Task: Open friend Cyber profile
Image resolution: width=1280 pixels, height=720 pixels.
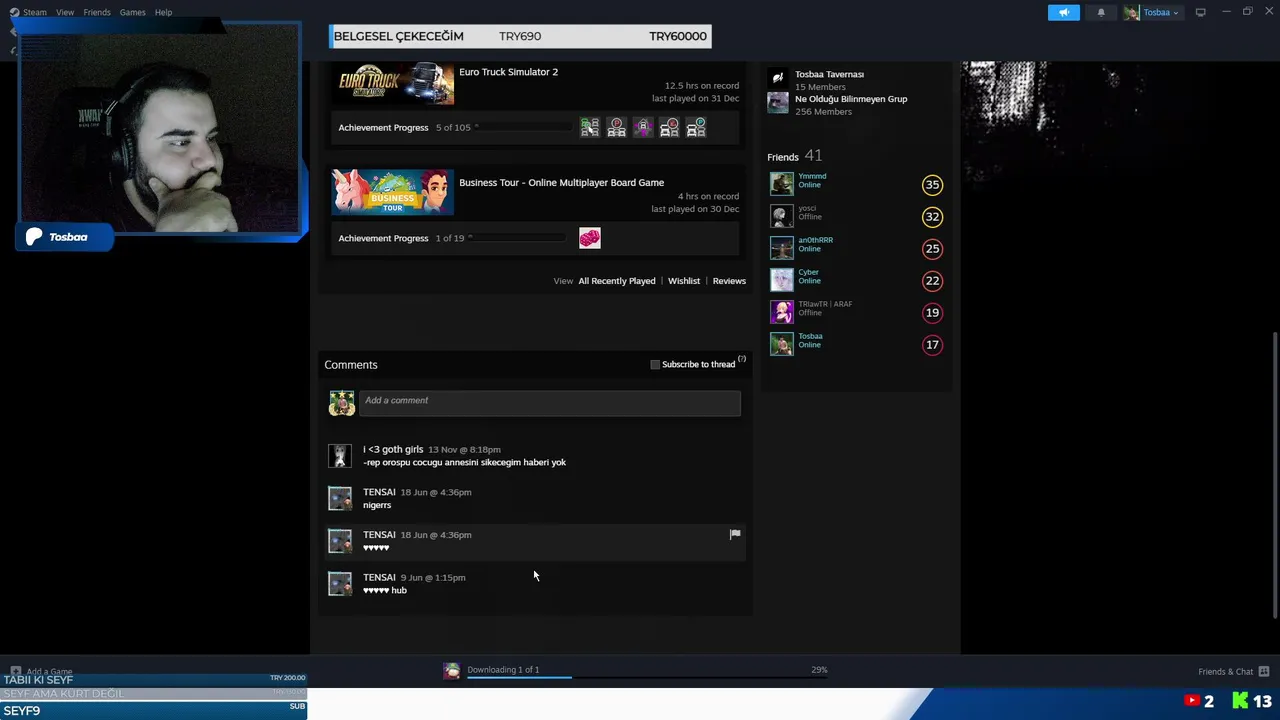Action: pos(808,272)
